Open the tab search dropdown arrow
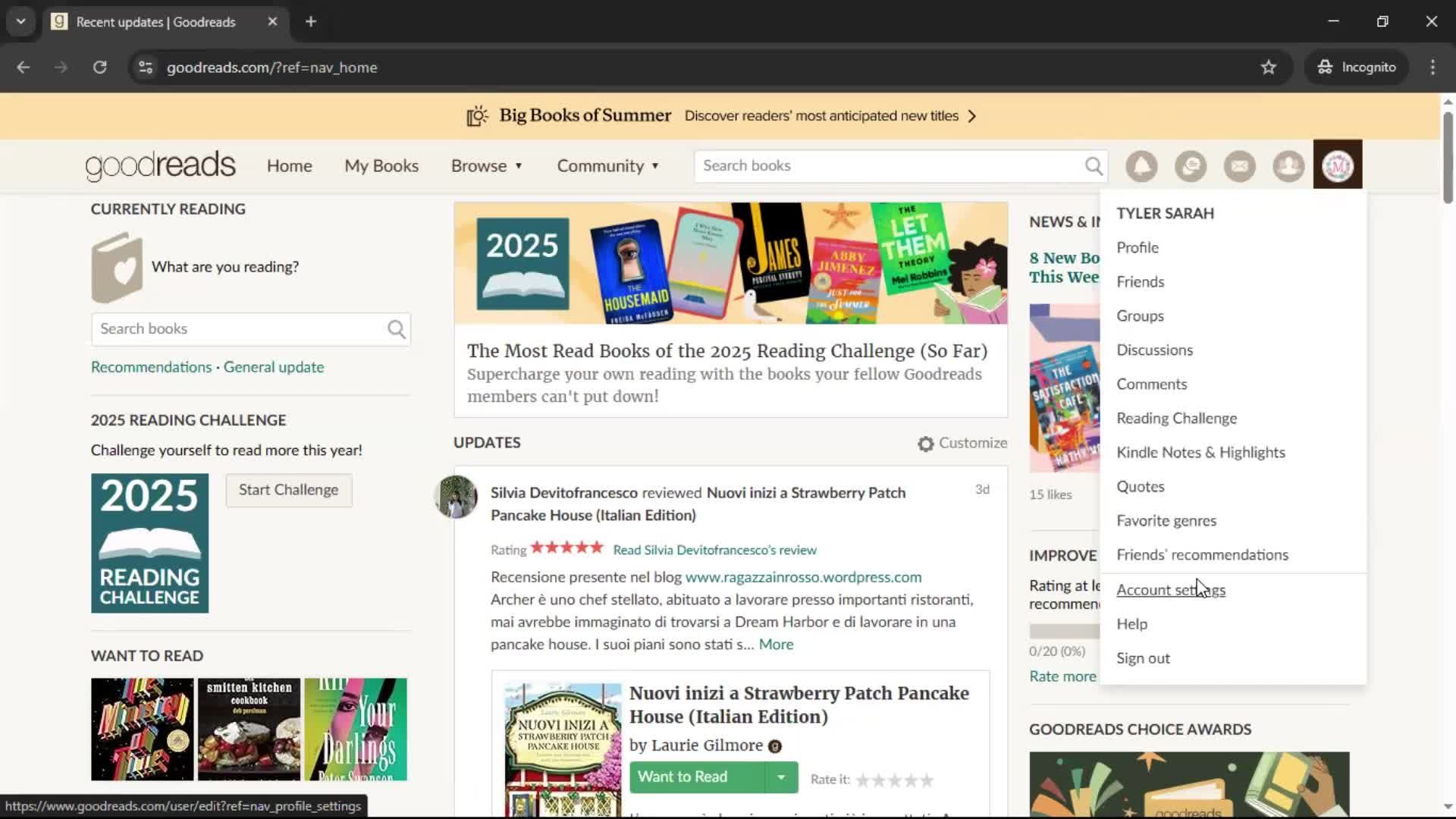The height and width of the screenshot is (819, 1456). click(21, 22)
